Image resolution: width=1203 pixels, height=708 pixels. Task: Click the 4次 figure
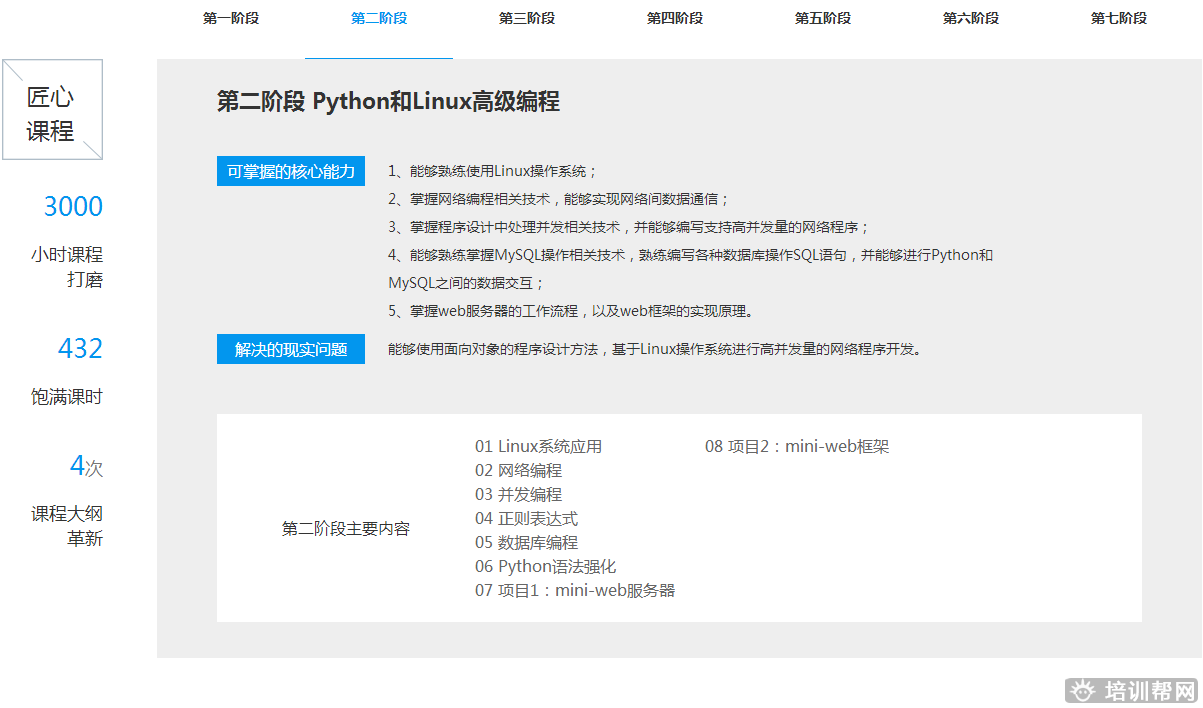[87, 466]
